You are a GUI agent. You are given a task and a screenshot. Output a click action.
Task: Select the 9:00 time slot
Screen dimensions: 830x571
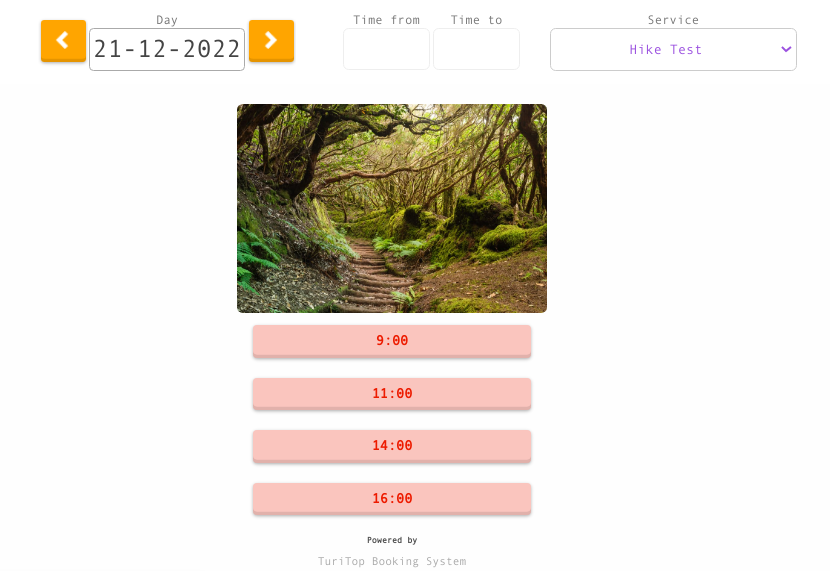tap(392, 341)
